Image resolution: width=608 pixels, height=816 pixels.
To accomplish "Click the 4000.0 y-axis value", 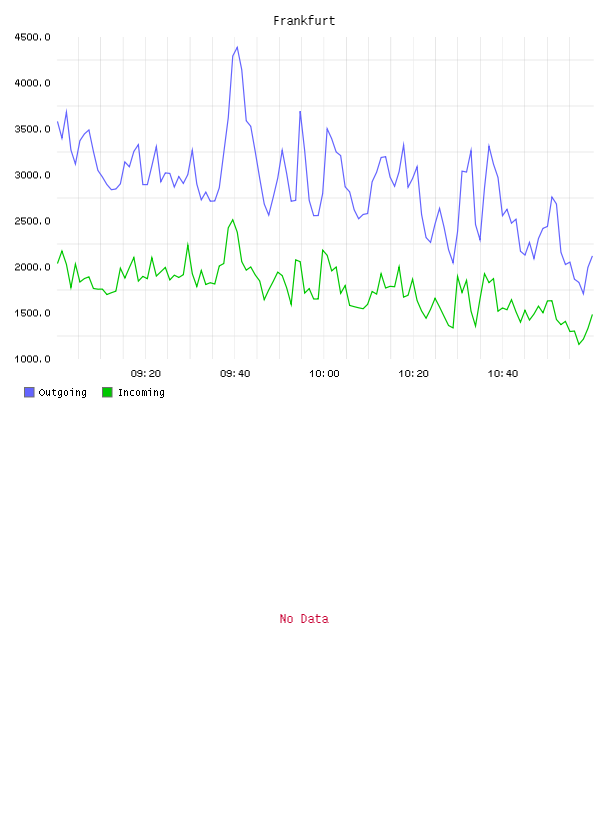I will 32,83.
